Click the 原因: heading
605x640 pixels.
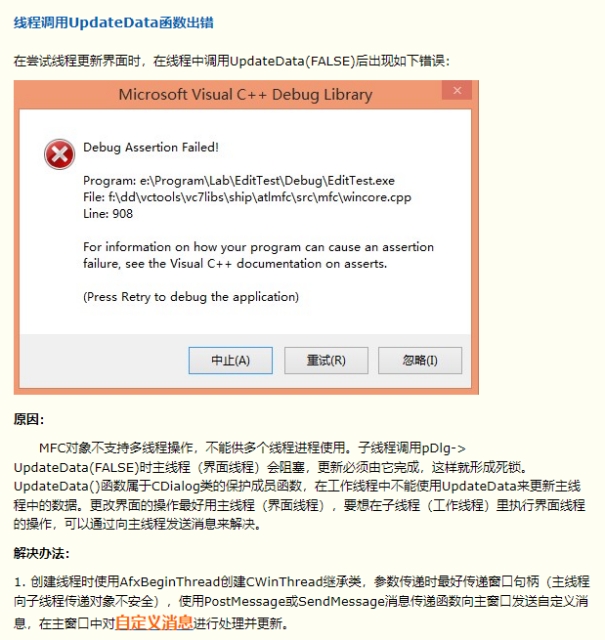[x=29, y=419]
